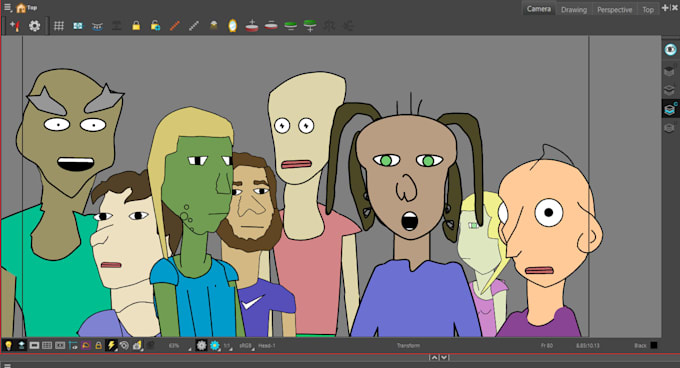Toggle the grid overlay icon
680x368 pixels.
(59, 26)
